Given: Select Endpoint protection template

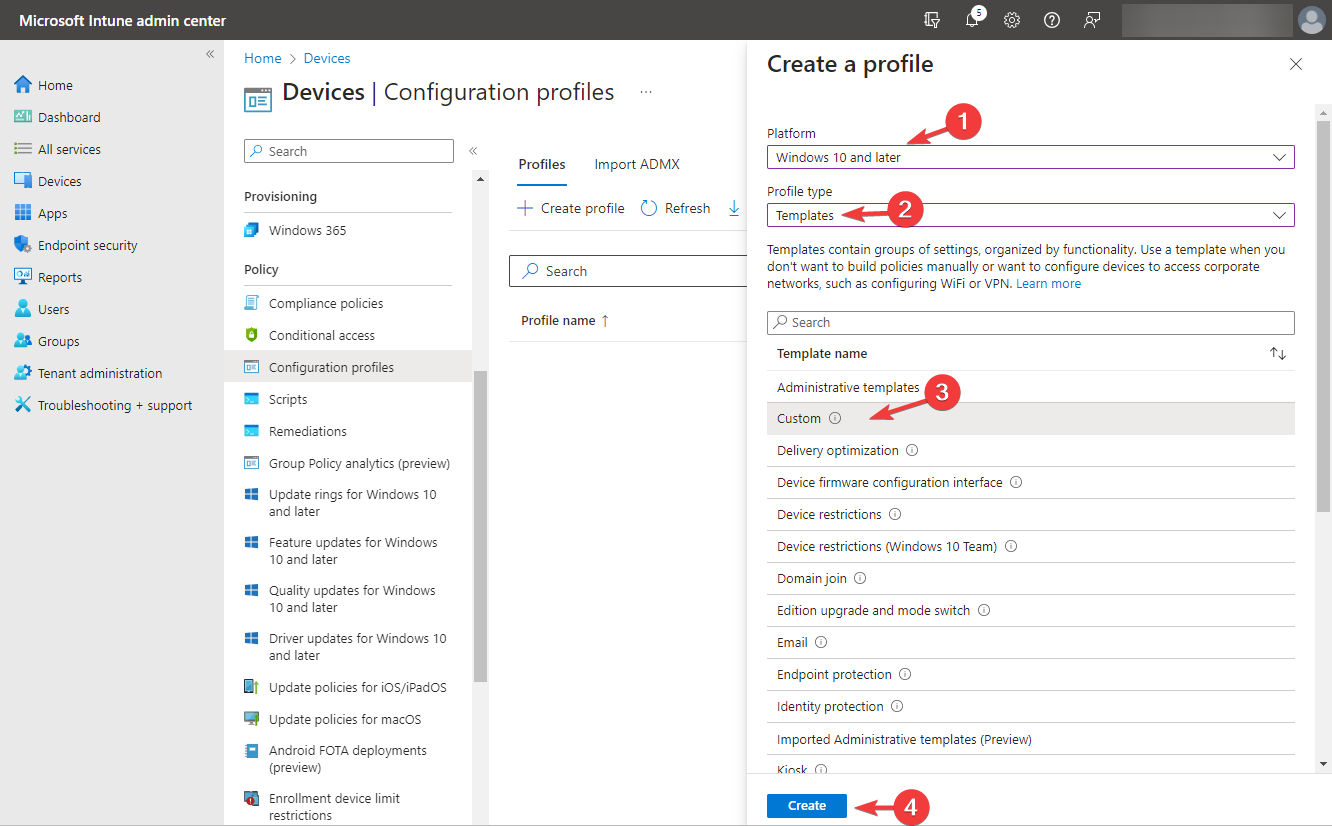Looking at the screenshot, I should tap(1030, 674).
